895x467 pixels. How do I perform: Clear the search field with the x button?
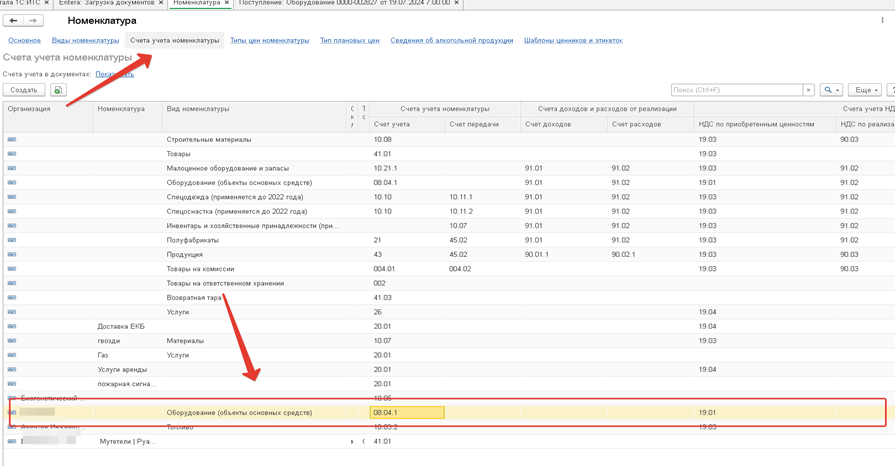click(x=808, y=90)
